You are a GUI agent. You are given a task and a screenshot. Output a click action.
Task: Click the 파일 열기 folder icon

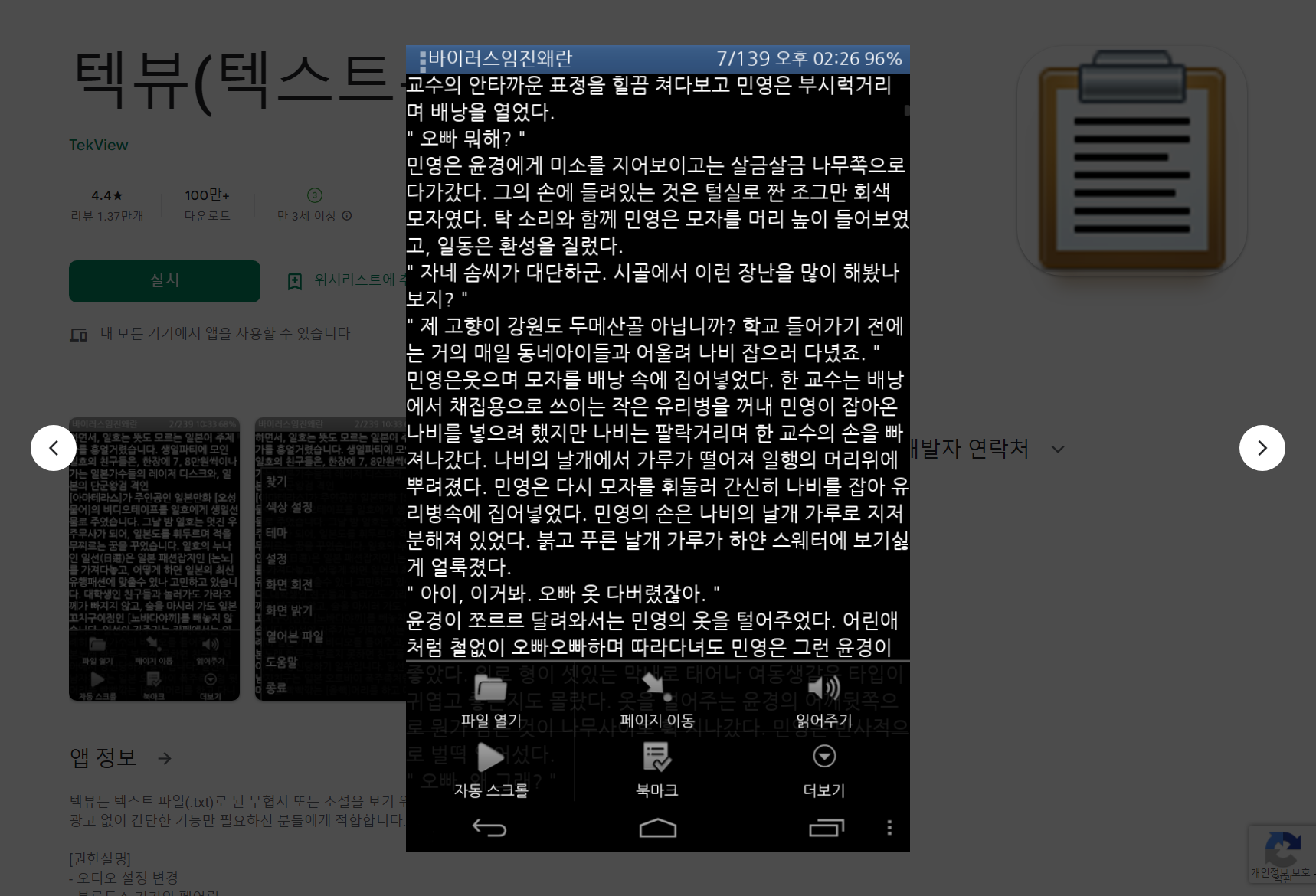click(x=490, y=688)
